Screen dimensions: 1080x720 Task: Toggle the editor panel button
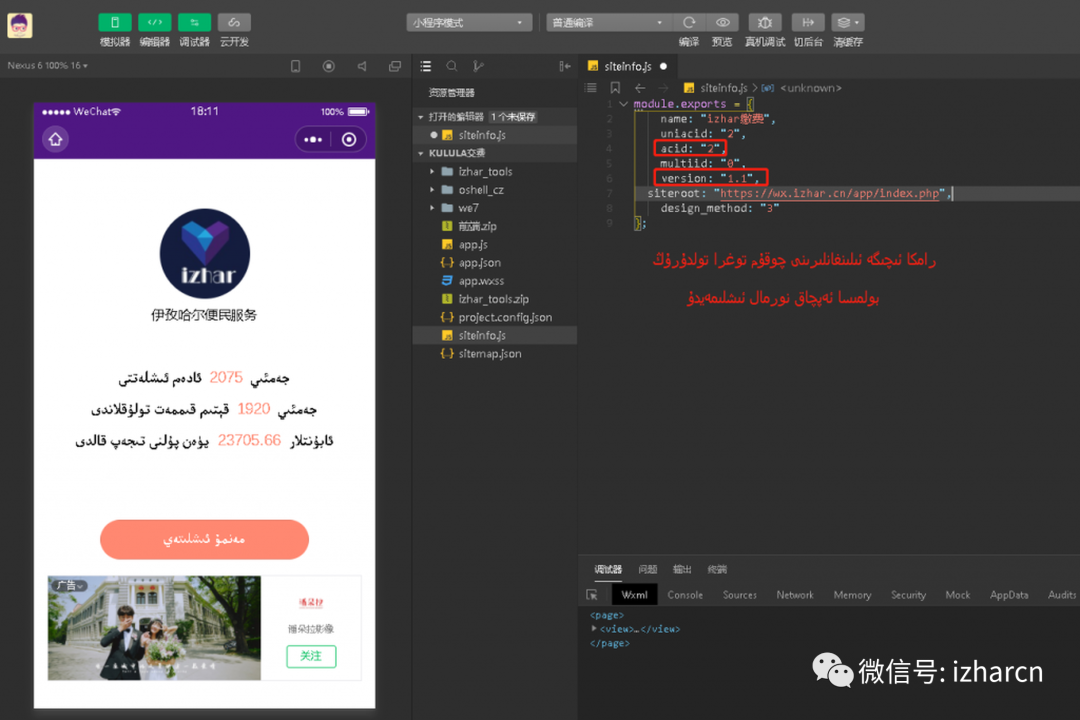(x=155, y=23)
